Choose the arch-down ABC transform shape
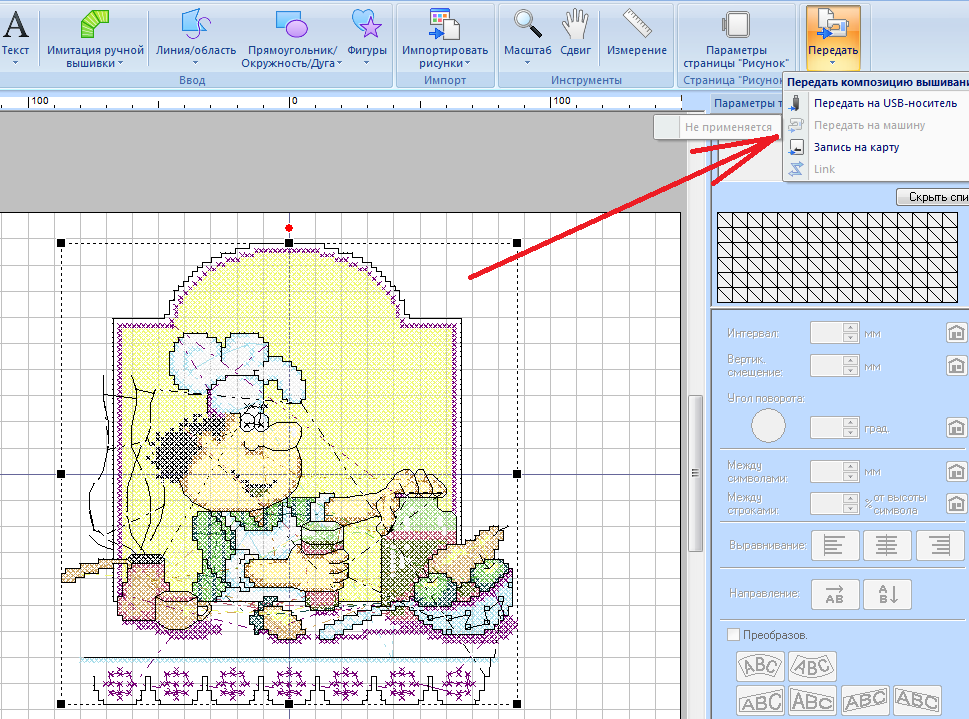This screenshot has width=969, height=719. coord(813,666)
